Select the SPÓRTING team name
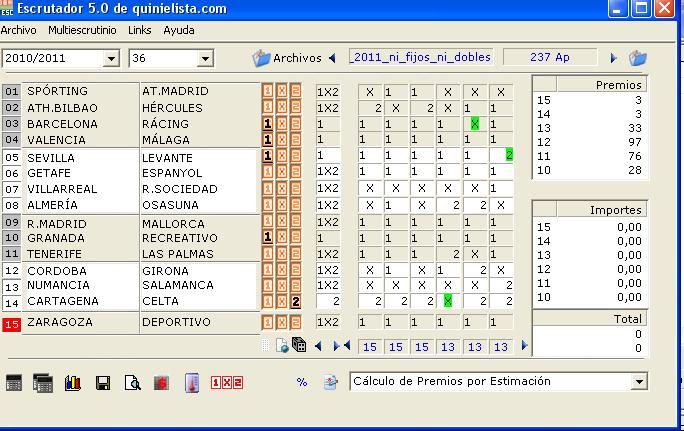 point(58,91)
